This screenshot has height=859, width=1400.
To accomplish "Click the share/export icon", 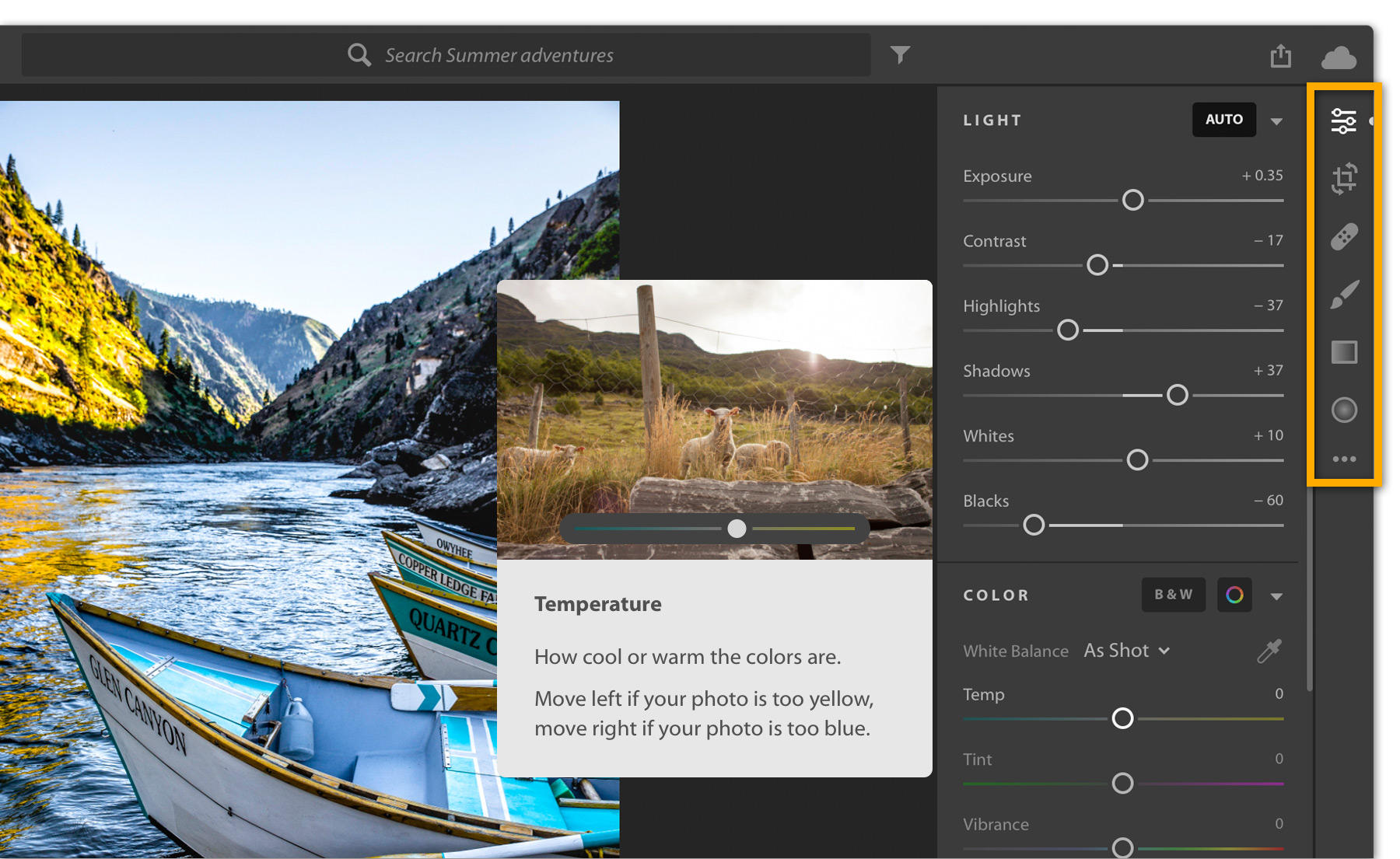I will (x=1280, y=54).
